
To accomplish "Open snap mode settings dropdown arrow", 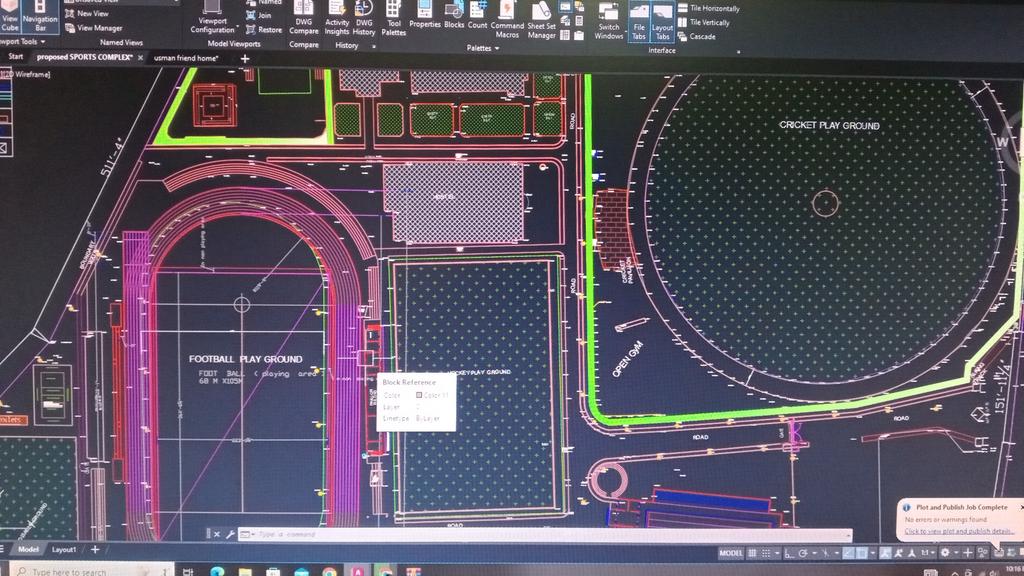I will click(x=777, y=554).
